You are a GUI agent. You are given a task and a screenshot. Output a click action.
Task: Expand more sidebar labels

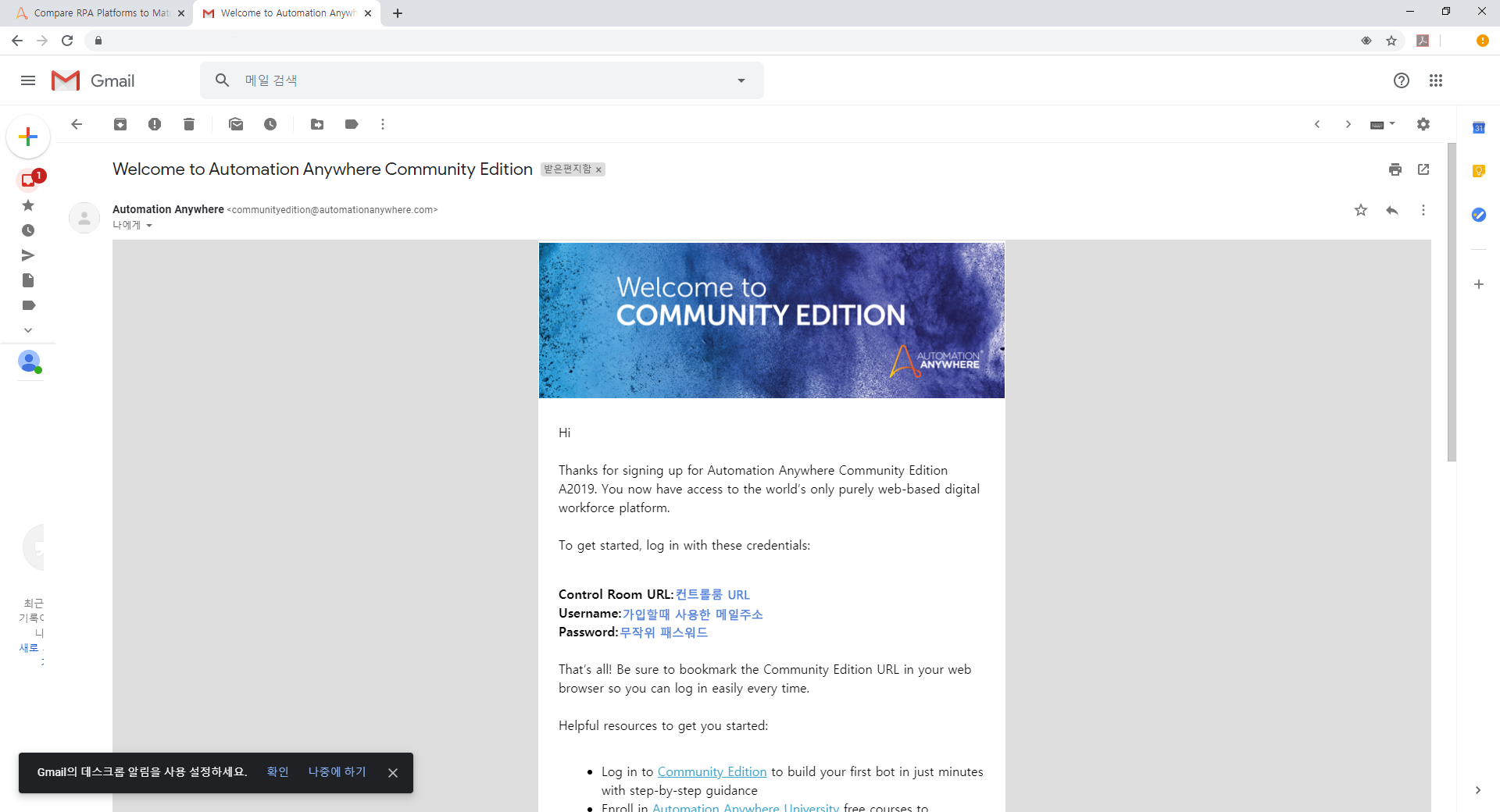pos(28,330)
